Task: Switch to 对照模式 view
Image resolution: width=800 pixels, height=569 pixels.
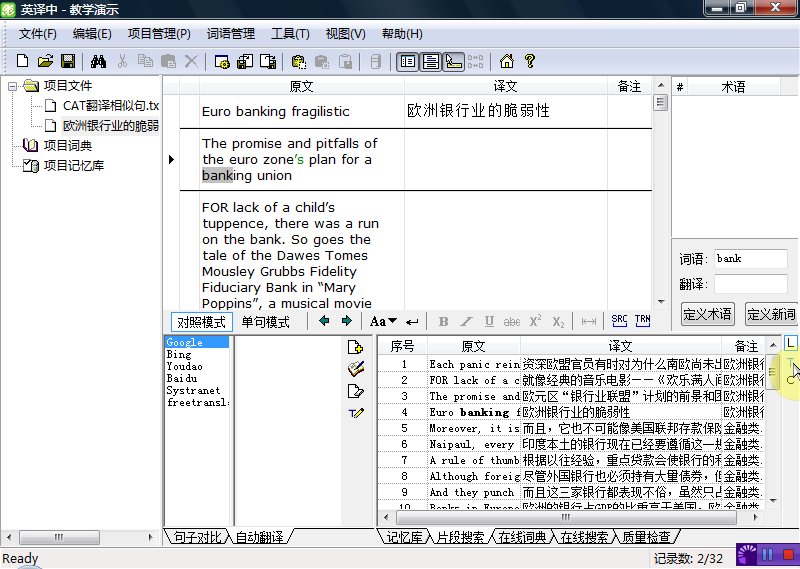Action: 202,322
